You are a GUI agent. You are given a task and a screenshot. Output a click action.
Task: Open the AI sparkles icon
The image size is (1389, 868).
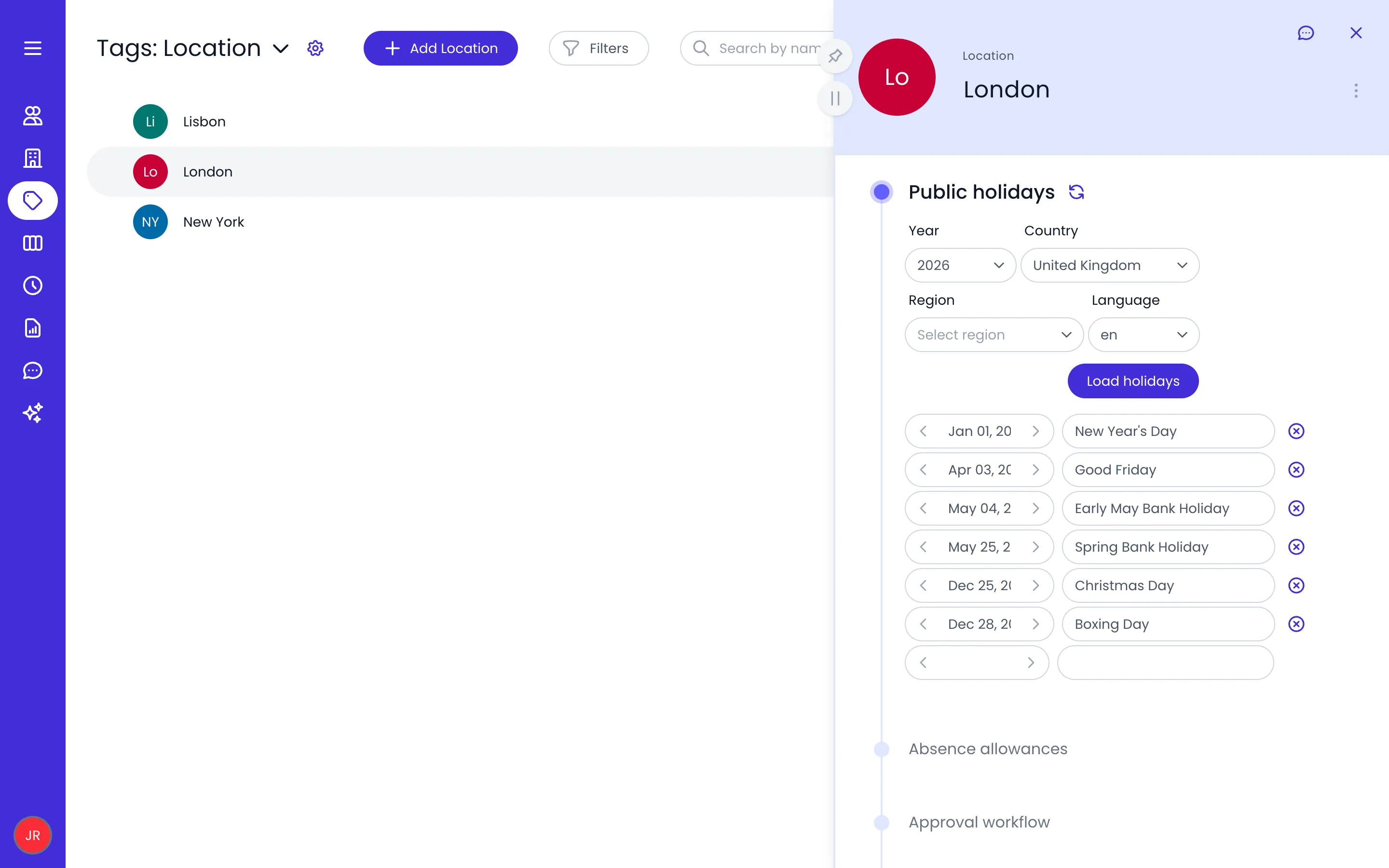pyautogui.click(x=33, y=413)
